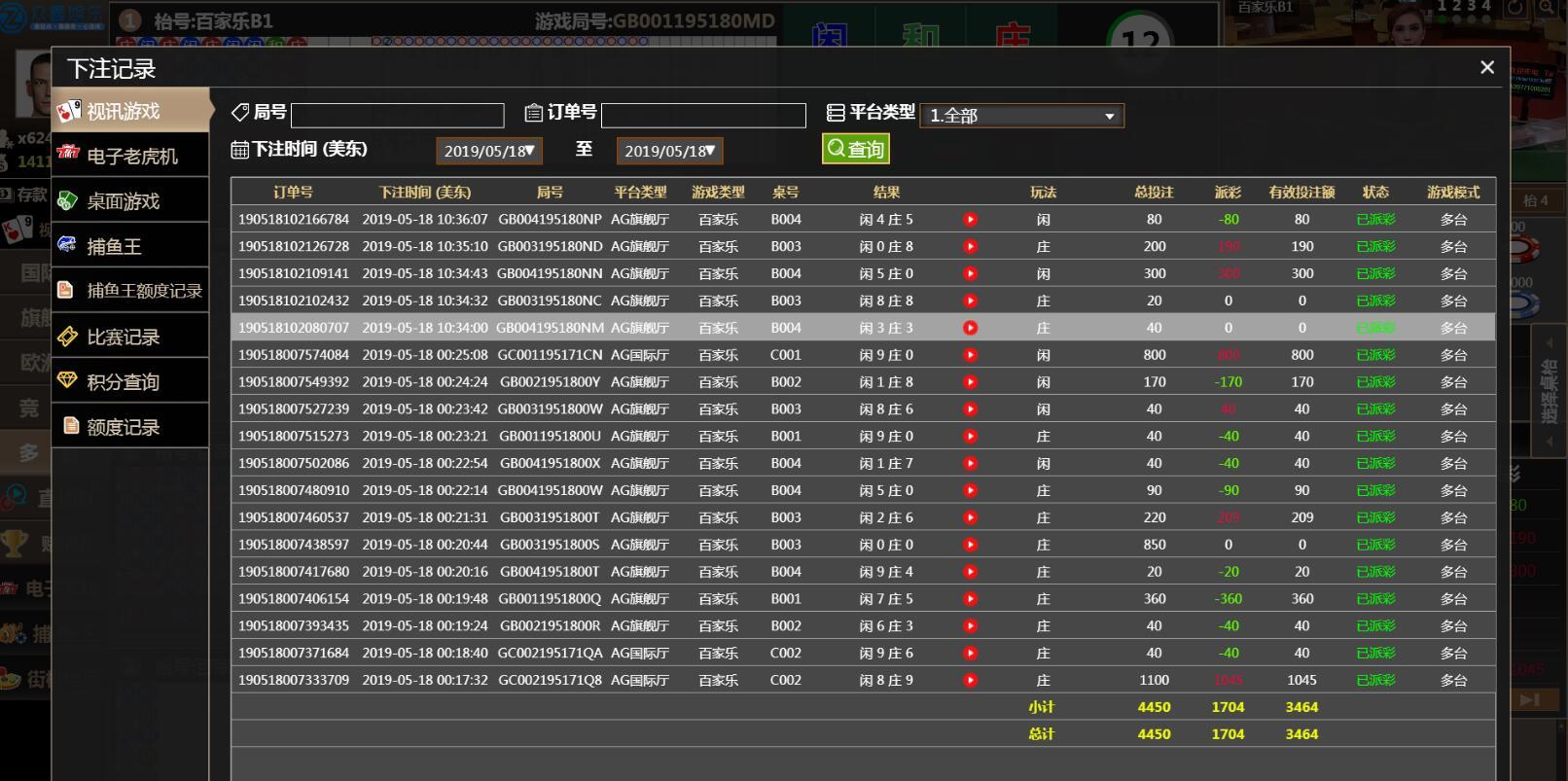1568x781 pixels.
Task: Click the playing cards icon beside 视讯游戏
Action: tap(68, 111)
